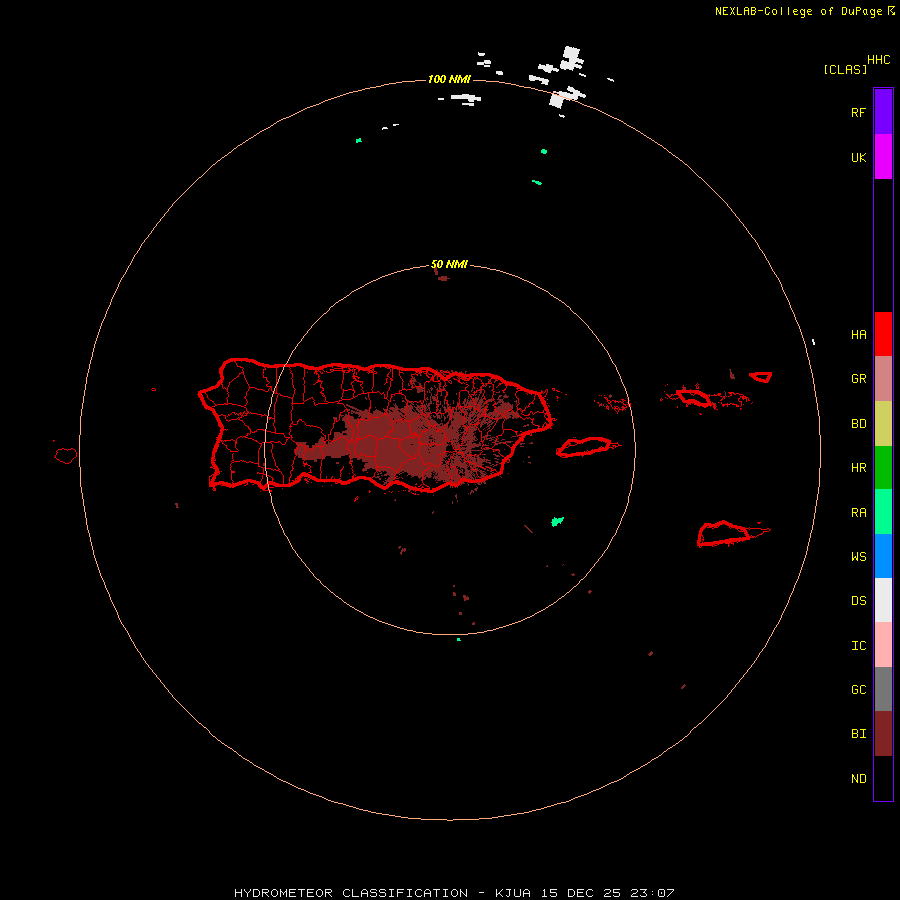900x900 pixels.
Task: Click the [CLAS] legend header
Action: (x=845, y=70)
